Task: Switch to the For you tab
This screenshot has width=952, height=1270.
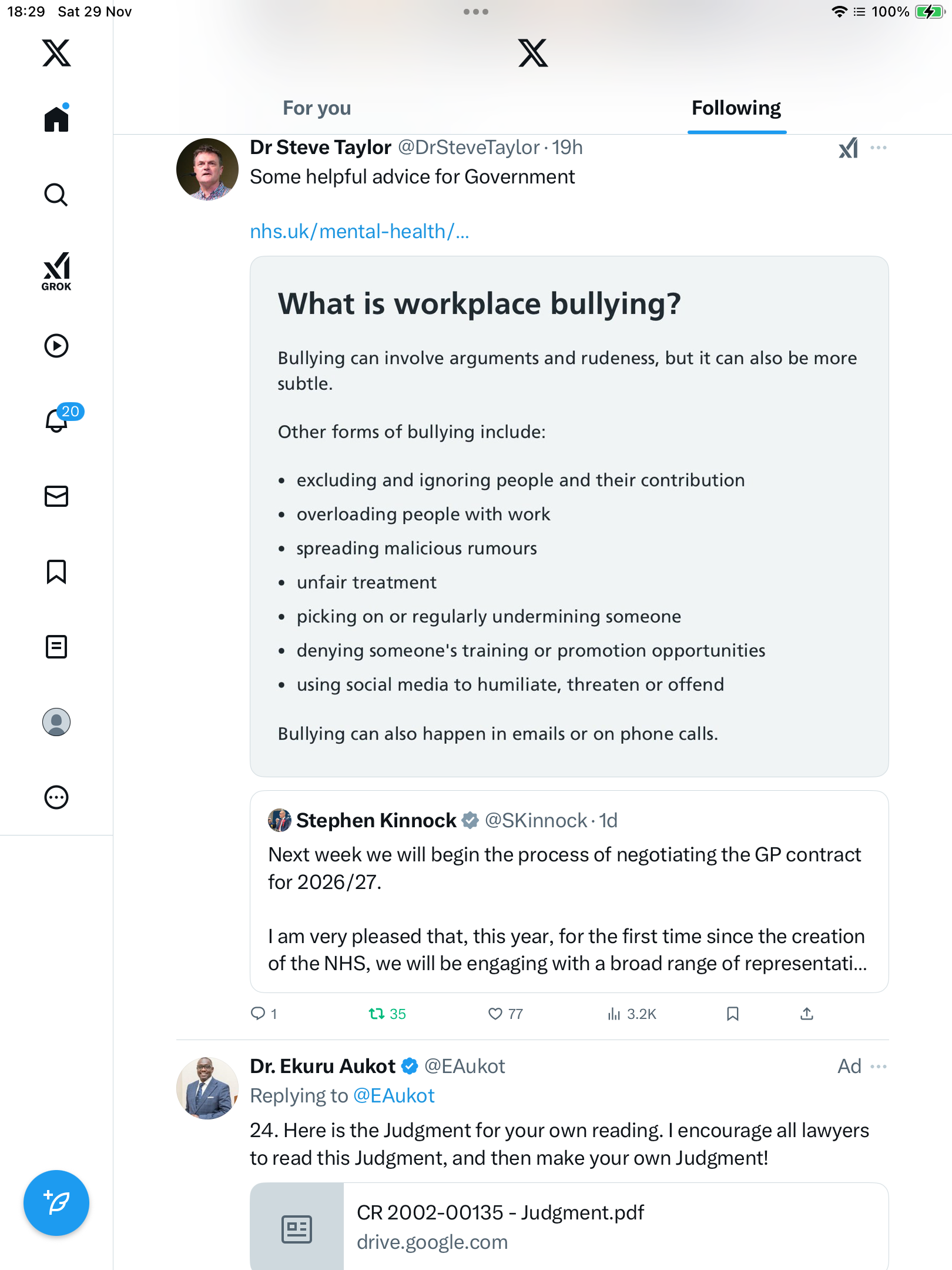Action: [x=317, y=108]
